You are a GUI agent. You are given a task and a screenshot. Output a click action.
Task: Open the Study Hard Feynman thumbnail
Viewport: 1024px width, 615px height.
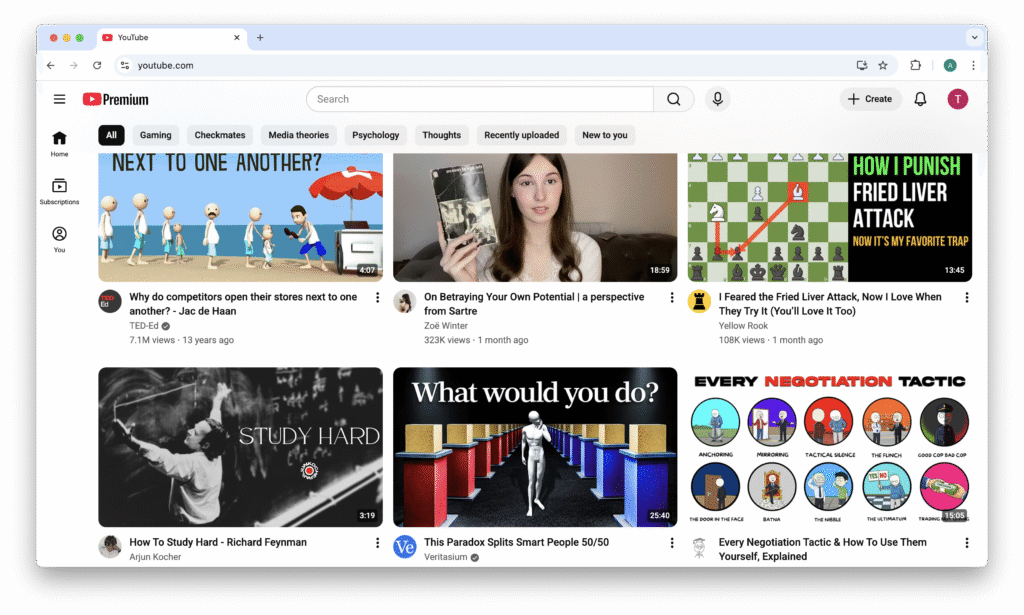pyautogui.click(x=240, y=446)
